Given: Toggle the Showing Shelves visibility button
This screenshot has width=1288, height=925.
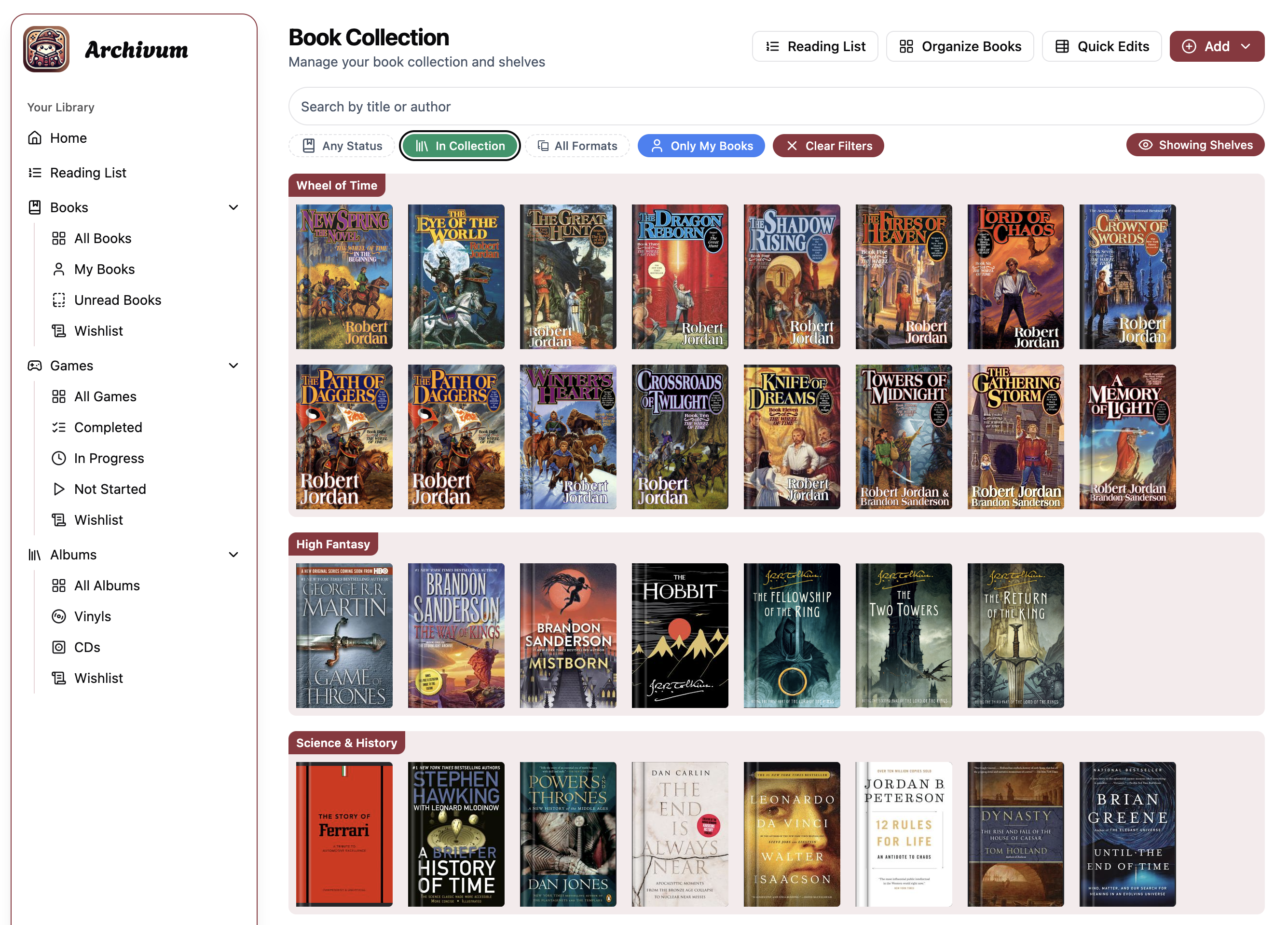Looking at the screenshot, I should click(x=1195, y=145).
